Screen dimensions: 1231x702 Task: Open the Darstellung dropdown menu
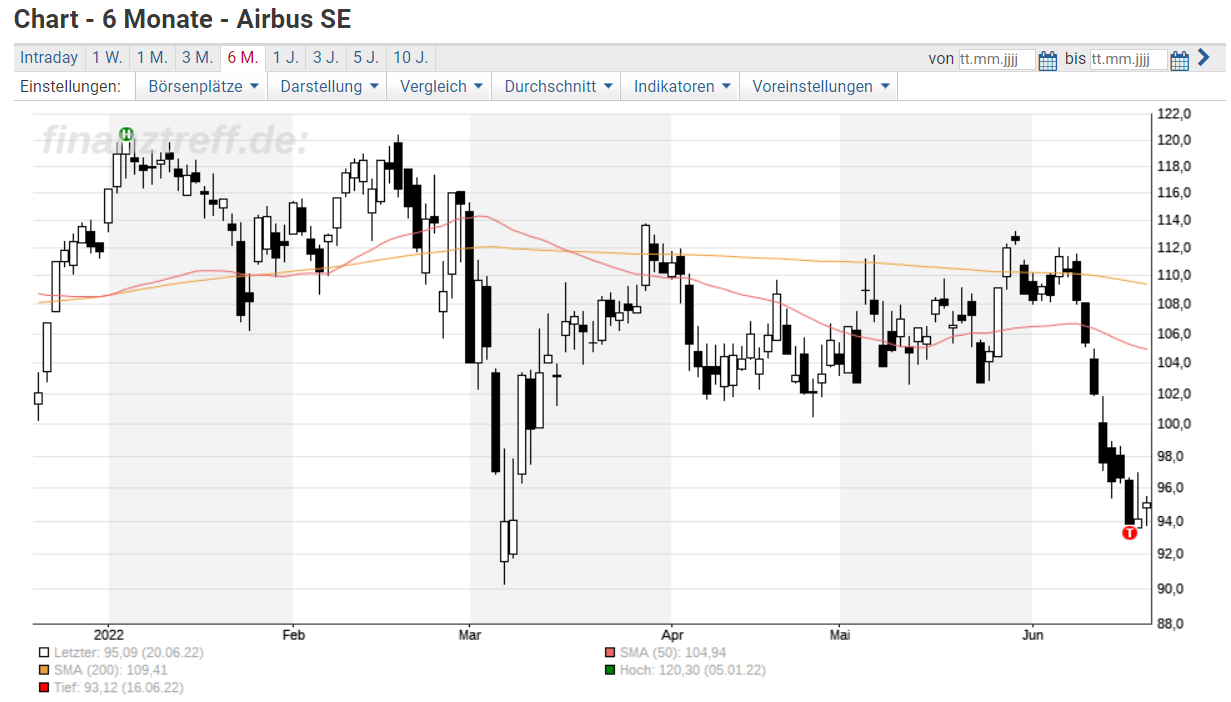(x=330, y=87)
